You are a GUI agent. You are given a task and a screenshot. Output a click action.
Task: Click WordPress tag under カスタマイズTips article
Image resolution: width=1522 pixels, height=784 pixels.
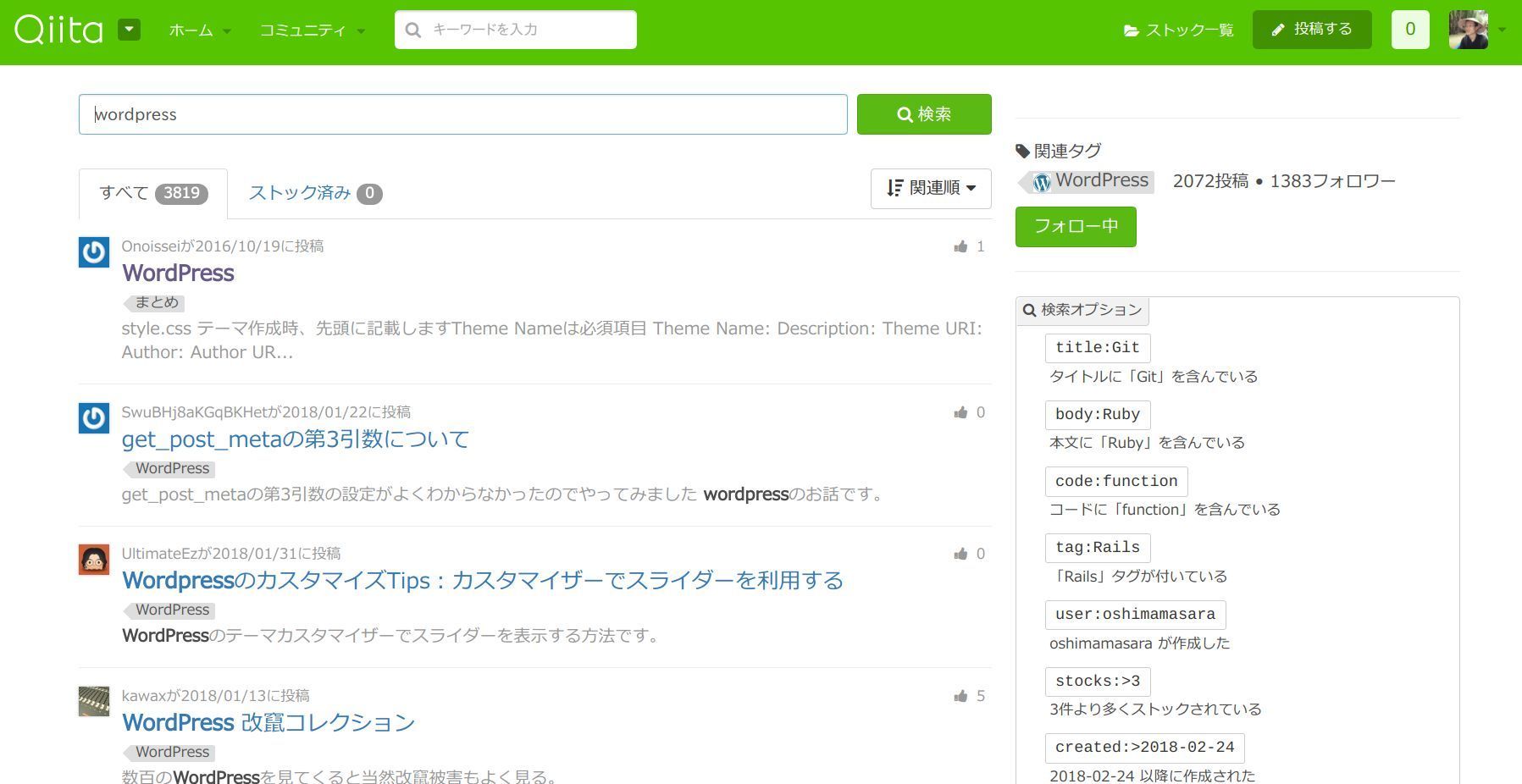pyautogui.click(x=169, y=610)
